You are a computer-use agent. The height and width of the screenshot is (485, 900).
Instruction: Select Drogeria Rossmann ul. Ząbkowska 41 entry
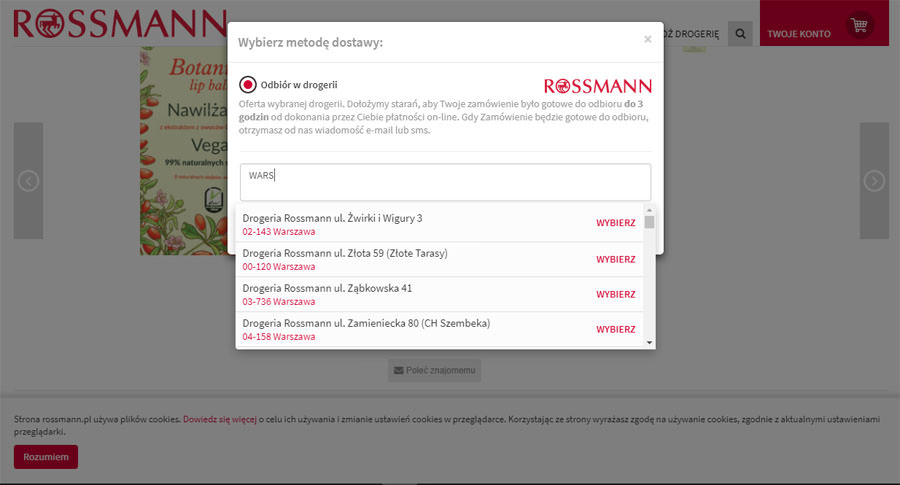(x=327, y=288)
